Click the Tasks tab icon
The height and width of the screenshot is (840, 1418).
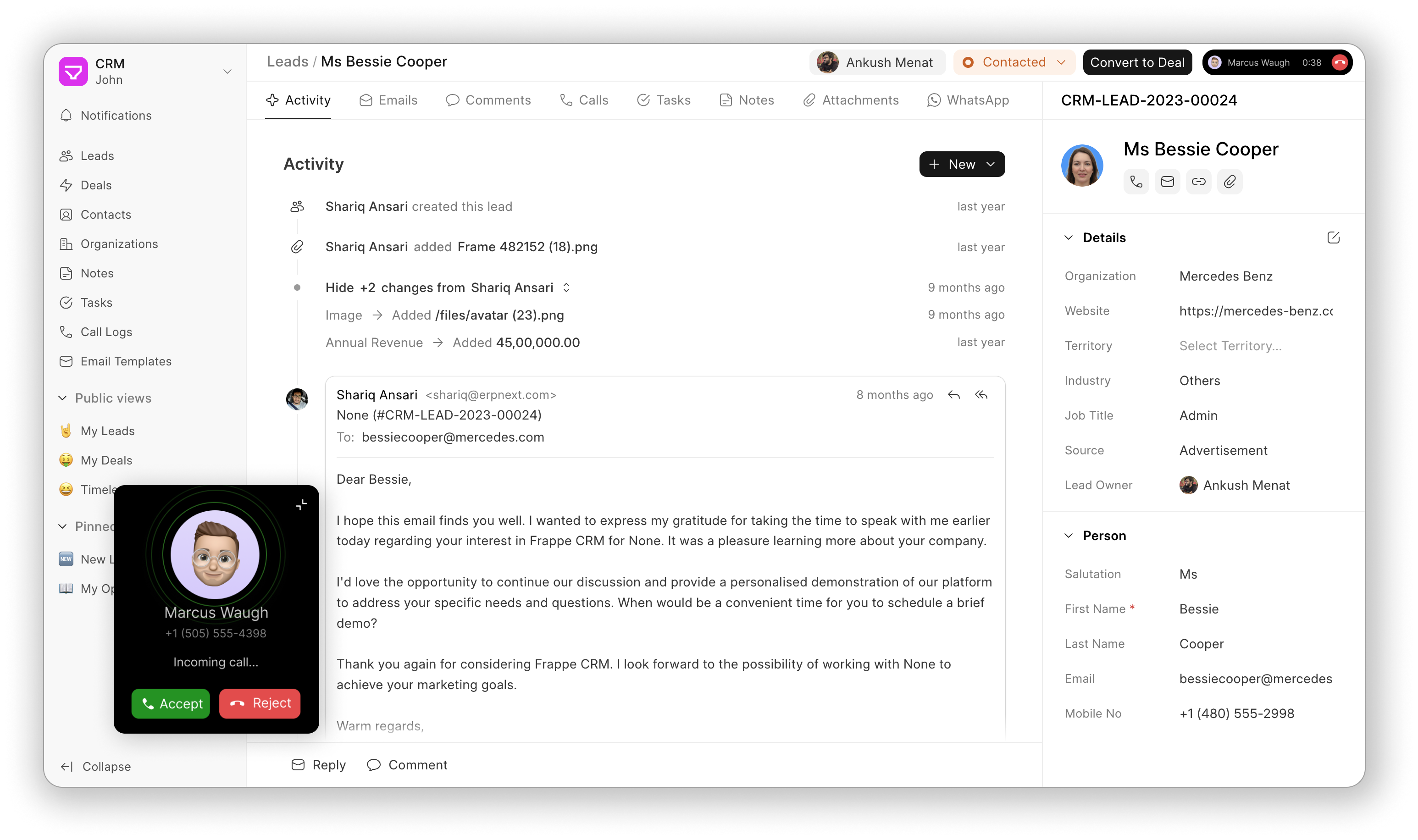pos(643,100)
